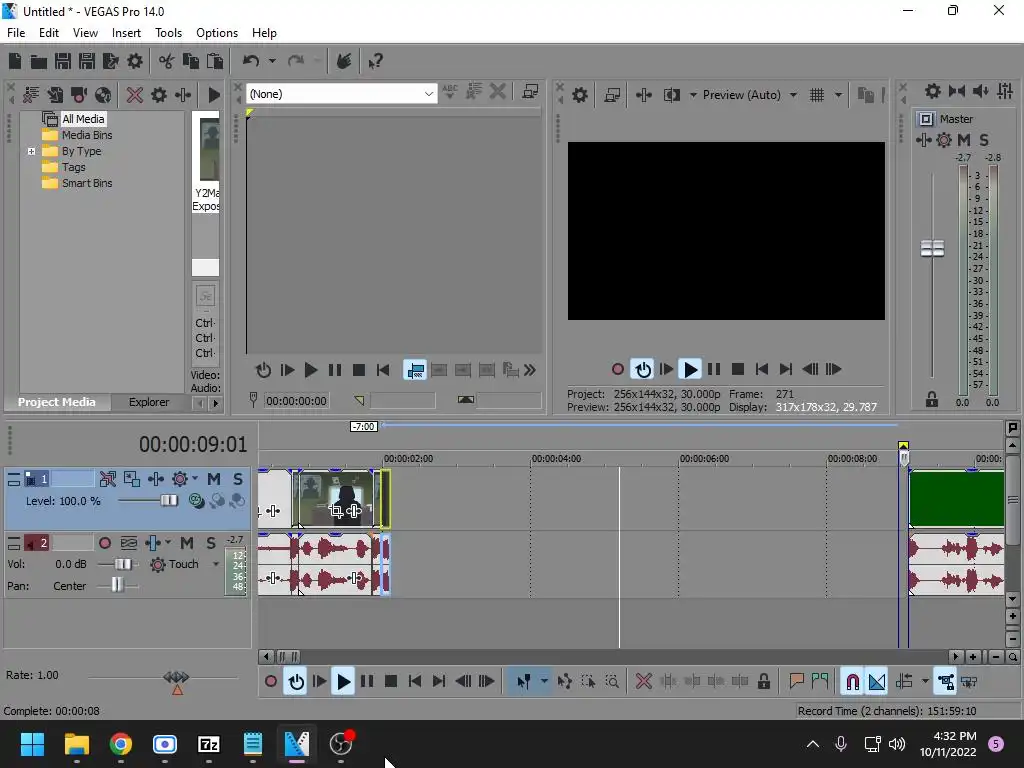Open track 1 Track FX dropdown arrow
Image resolution: width=1024 pixels, height=768 pixels.
click(x=195, y=479)
